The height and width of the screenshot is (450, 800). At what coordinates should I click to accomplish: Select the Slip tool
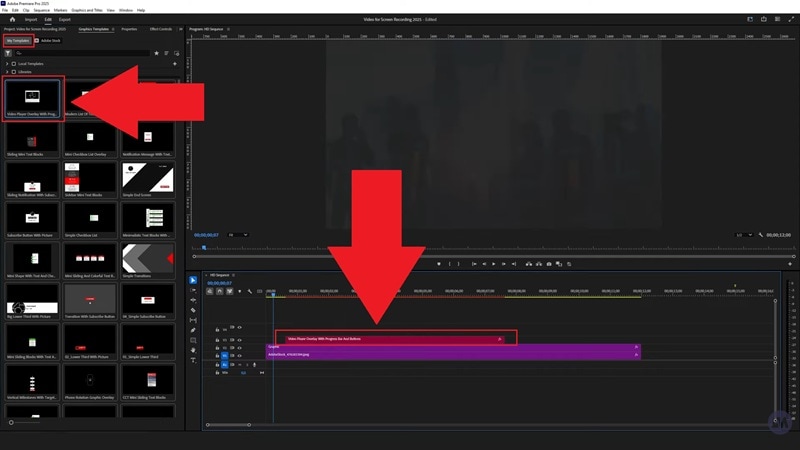point(193,320)
